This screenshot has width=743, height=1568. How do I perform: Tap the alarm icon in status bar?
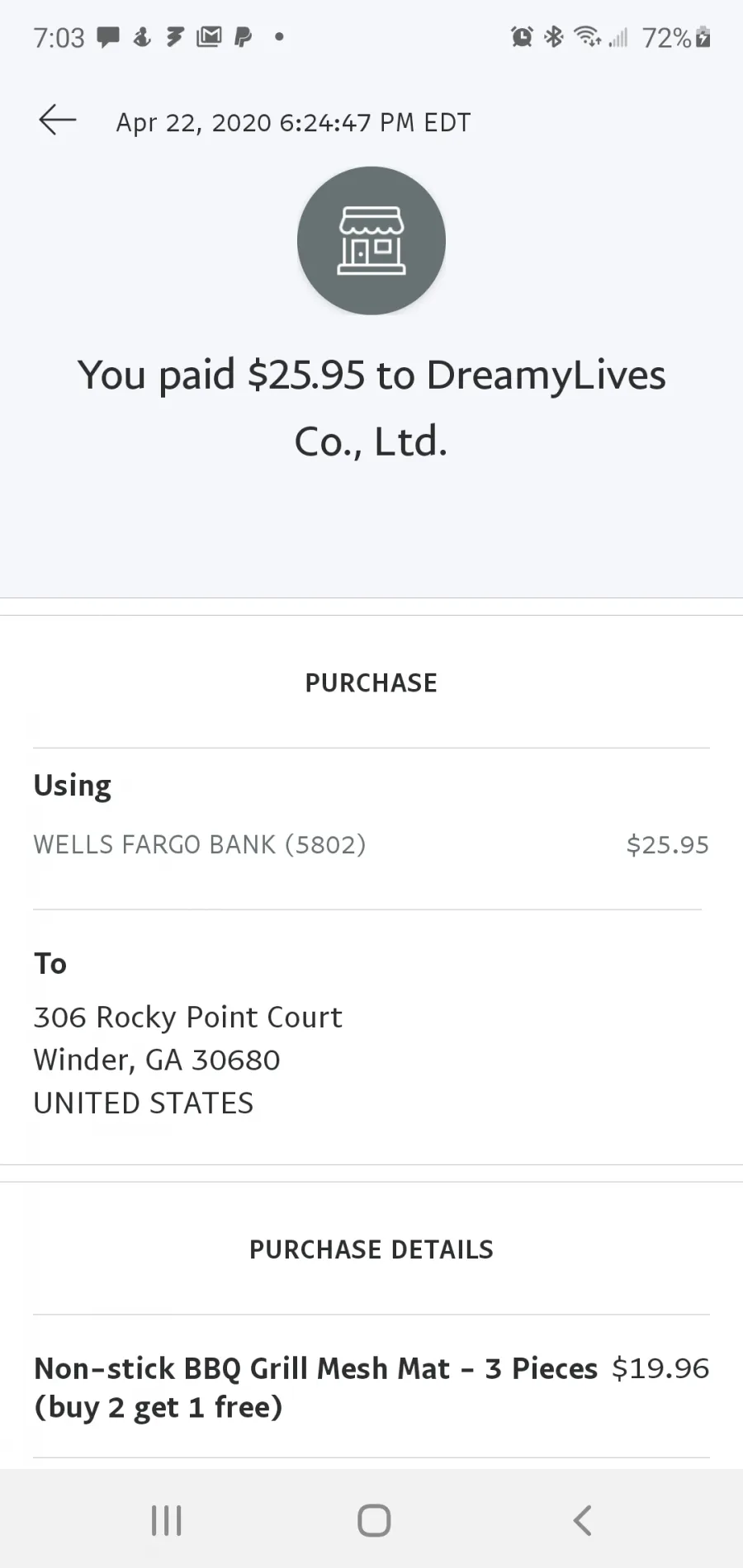[x=522, y=37]
